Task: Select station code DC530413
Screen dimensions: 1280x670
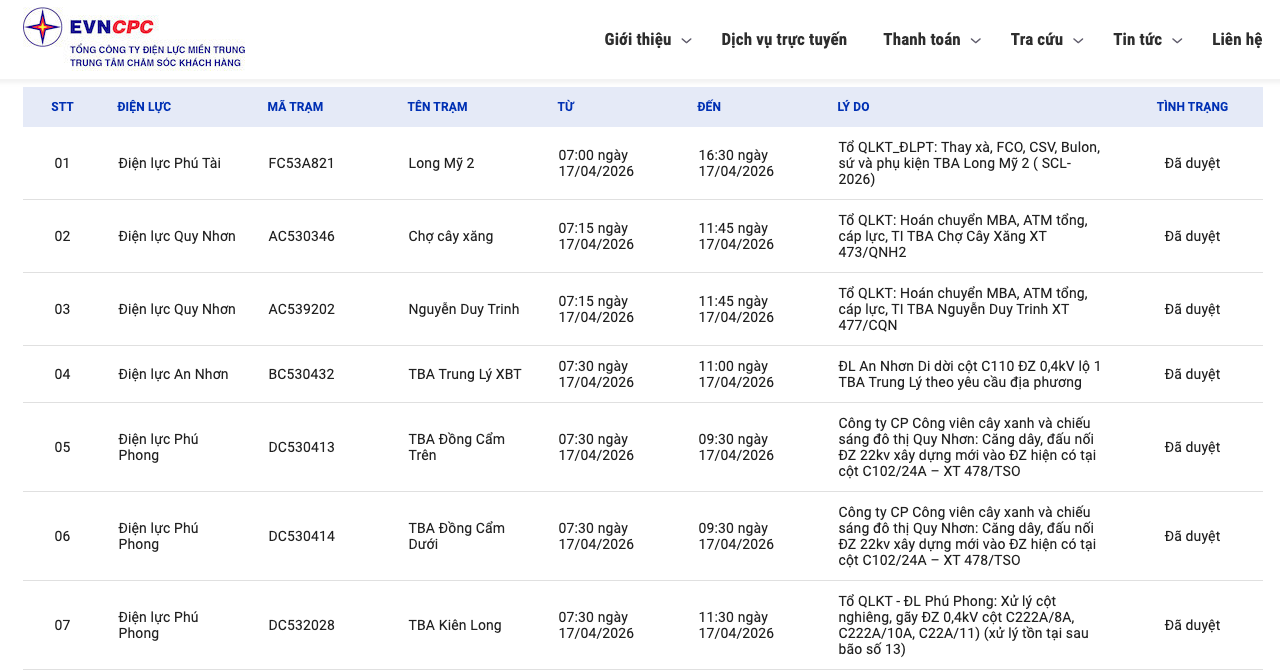Action: point(301,447)
